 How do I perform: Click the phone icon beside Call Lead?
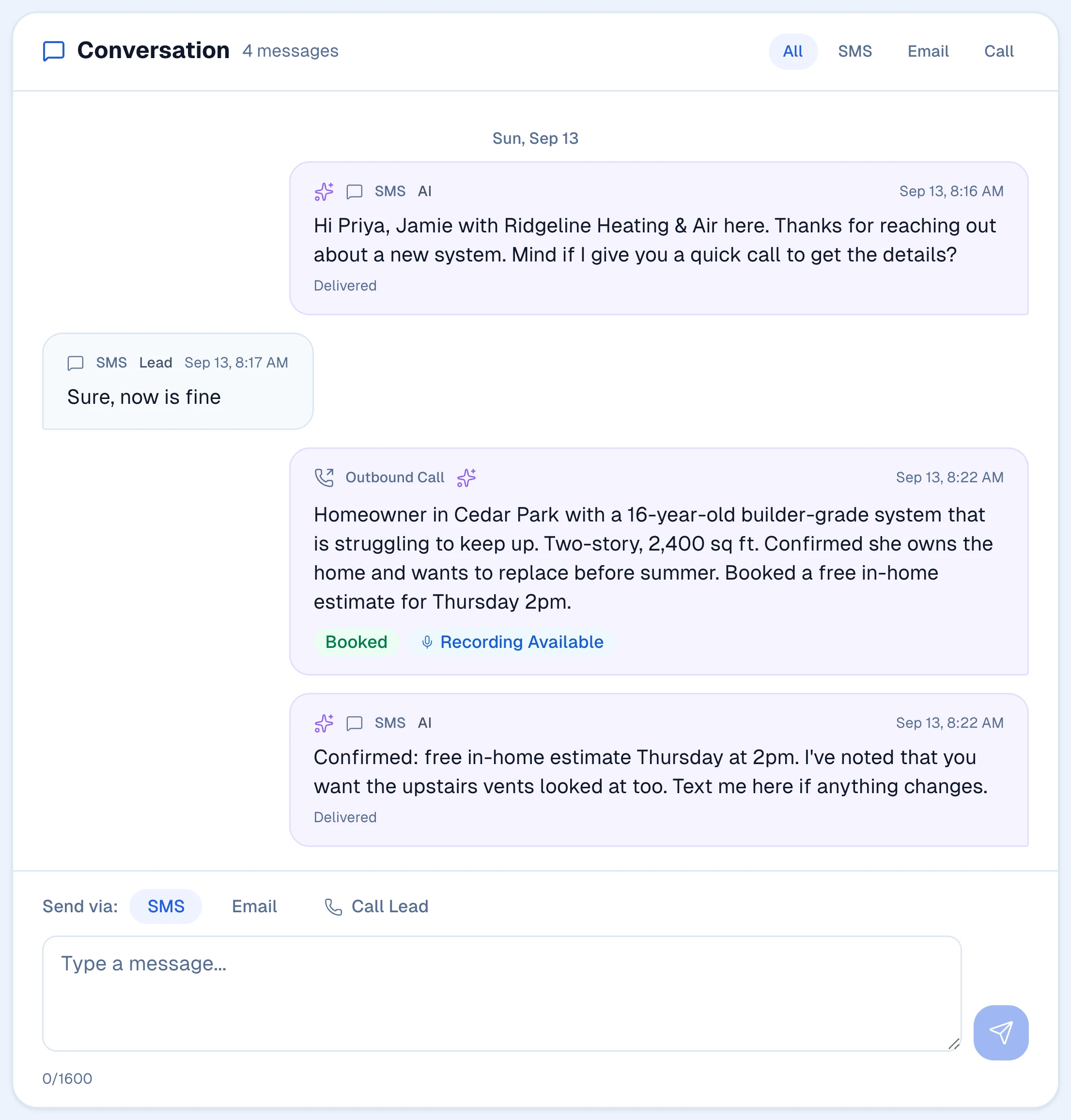click(333, 906)
